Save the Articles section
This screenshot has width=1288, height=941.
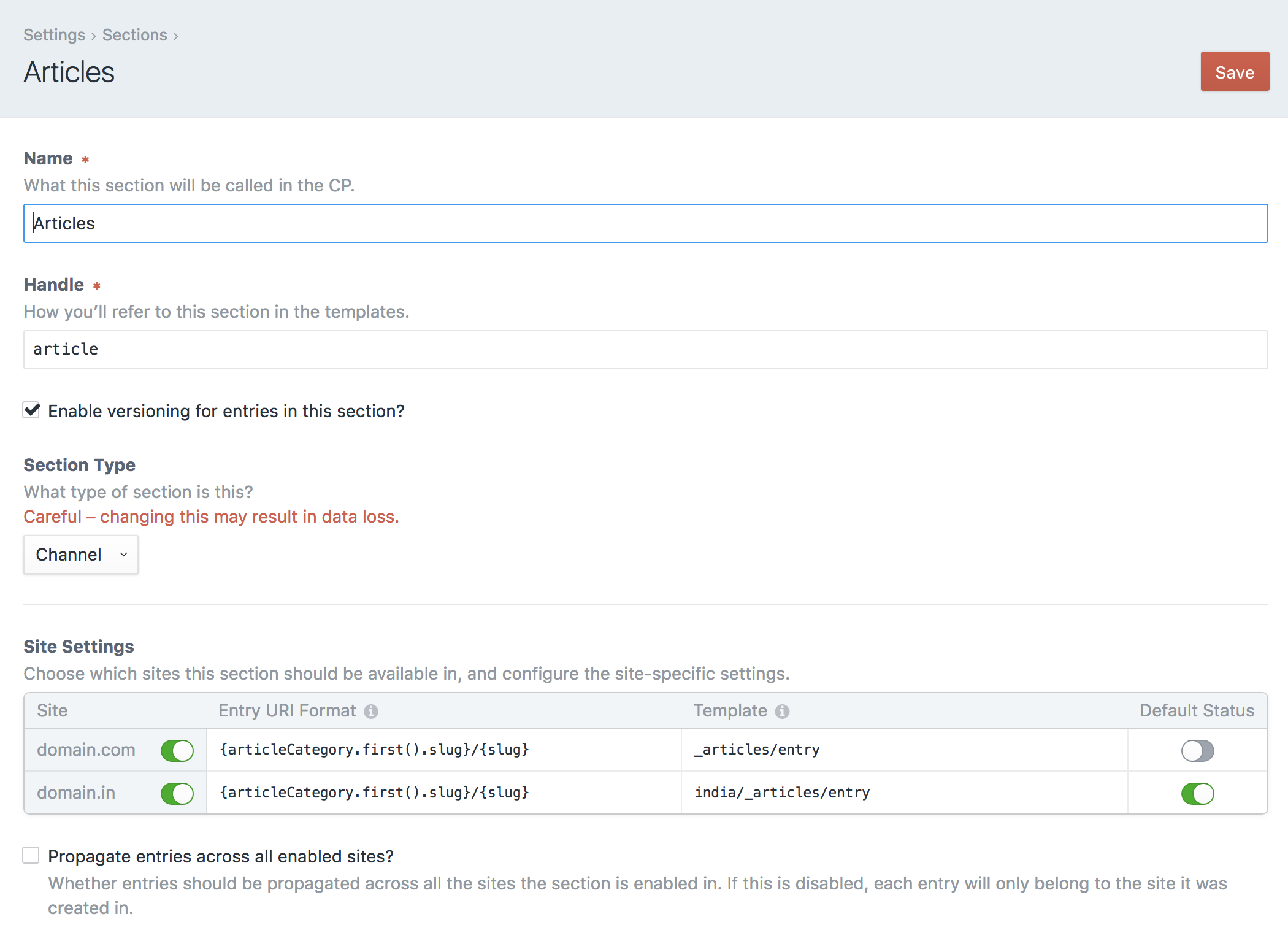point(1234,71)
